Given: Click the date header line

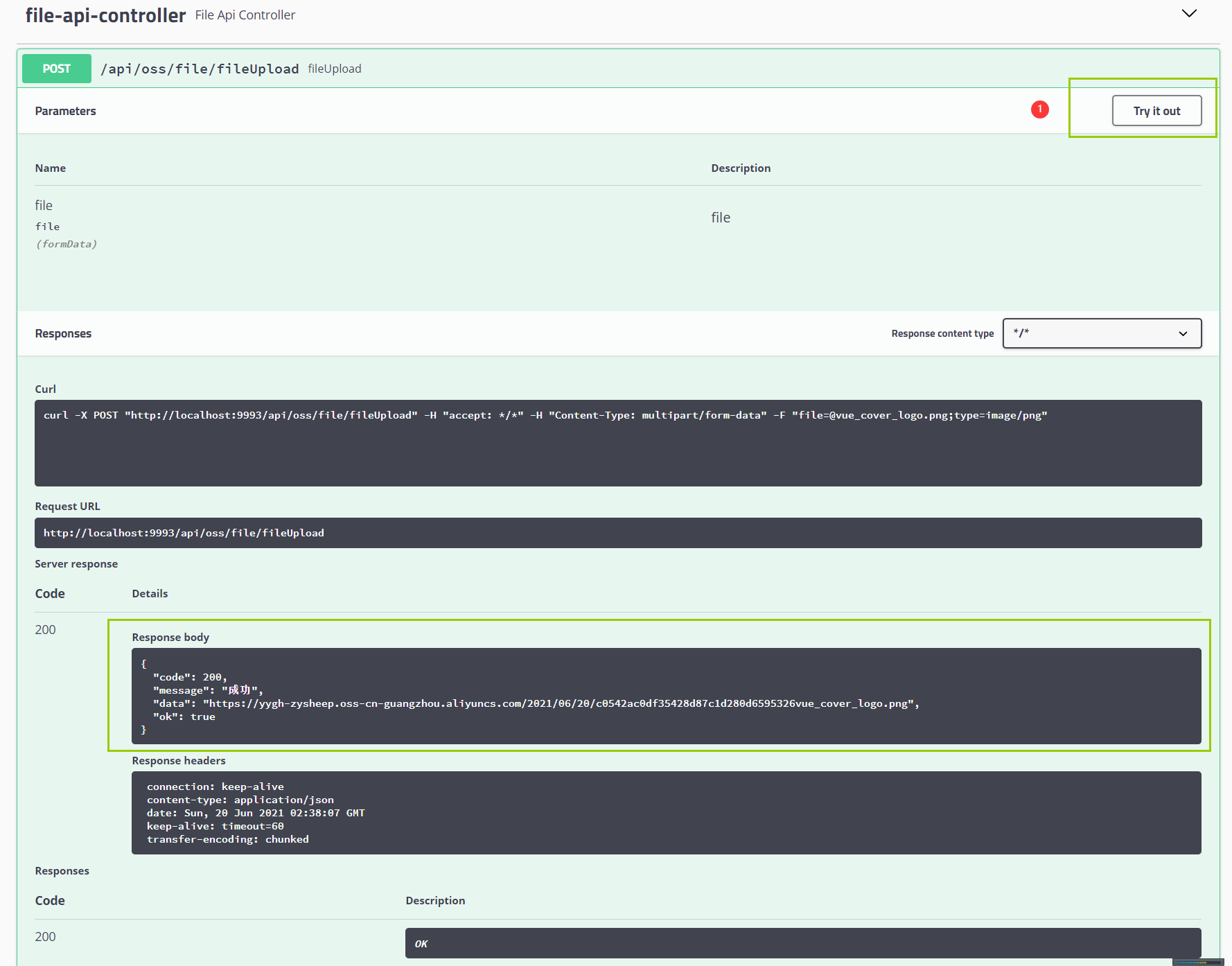Looking at the screenshot, I should click(x=256, y=813).
